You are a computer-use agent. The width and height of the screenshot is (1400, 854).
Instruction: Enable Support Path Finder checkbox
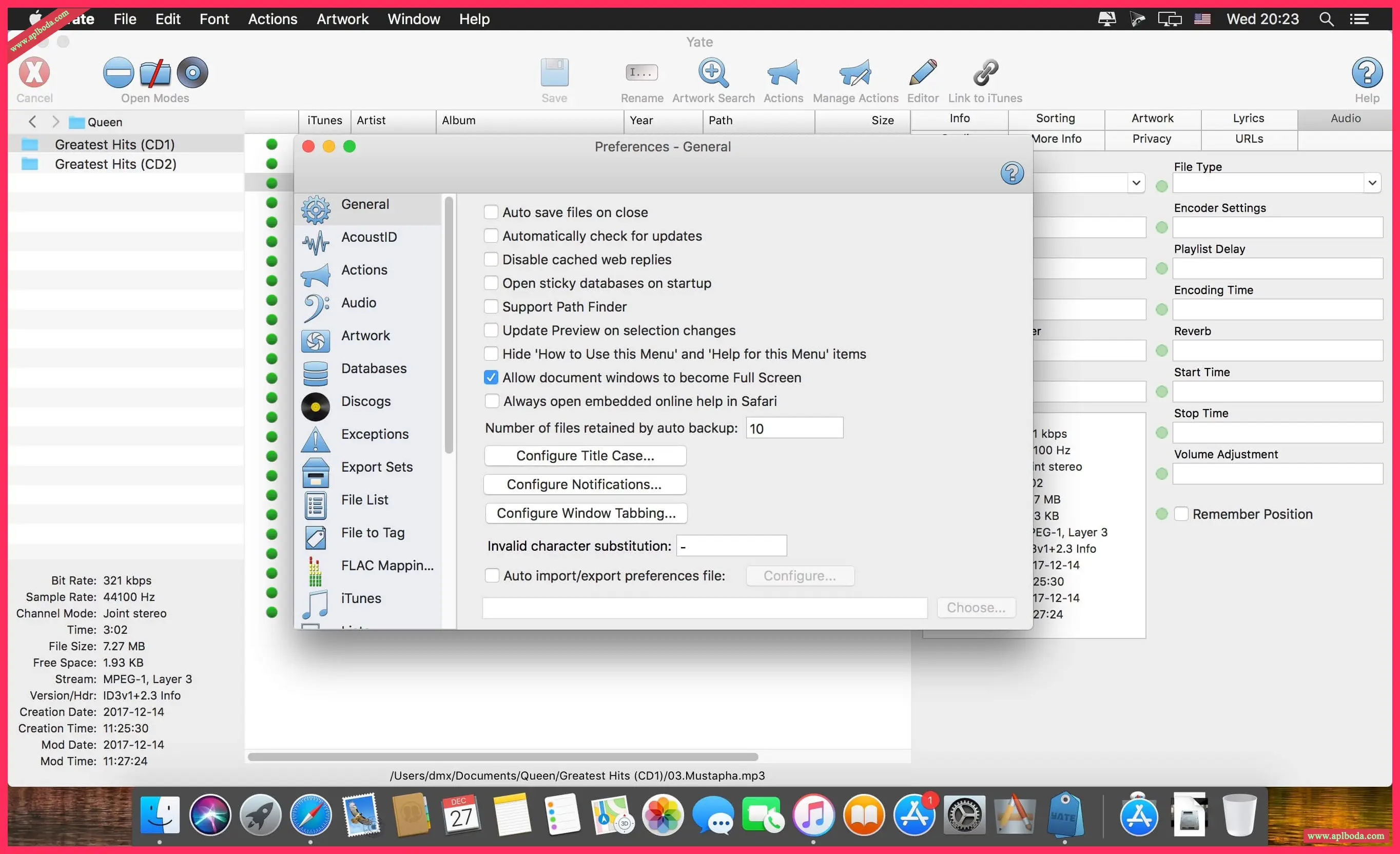tap(491, 307)
